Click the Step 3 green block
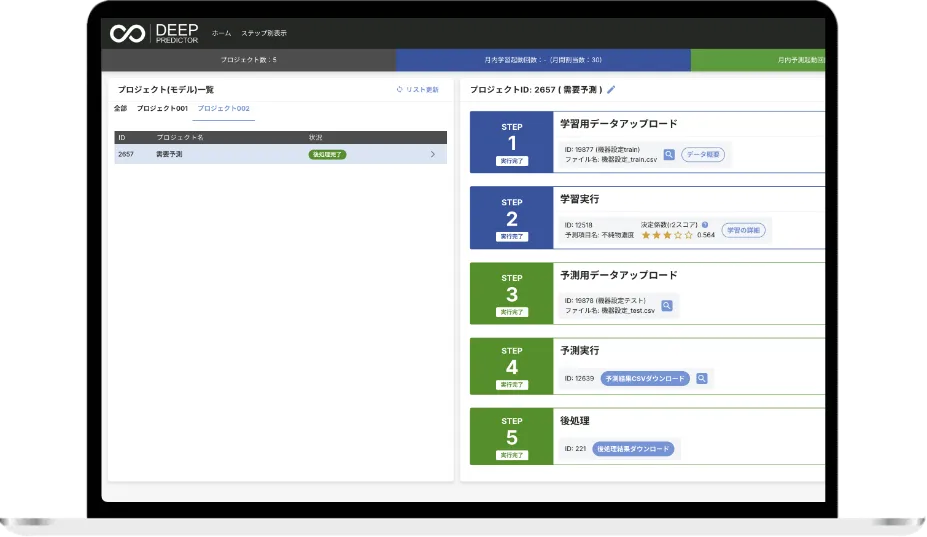The height and width of the screenshot is (537, 927). [x=511, y=293]
